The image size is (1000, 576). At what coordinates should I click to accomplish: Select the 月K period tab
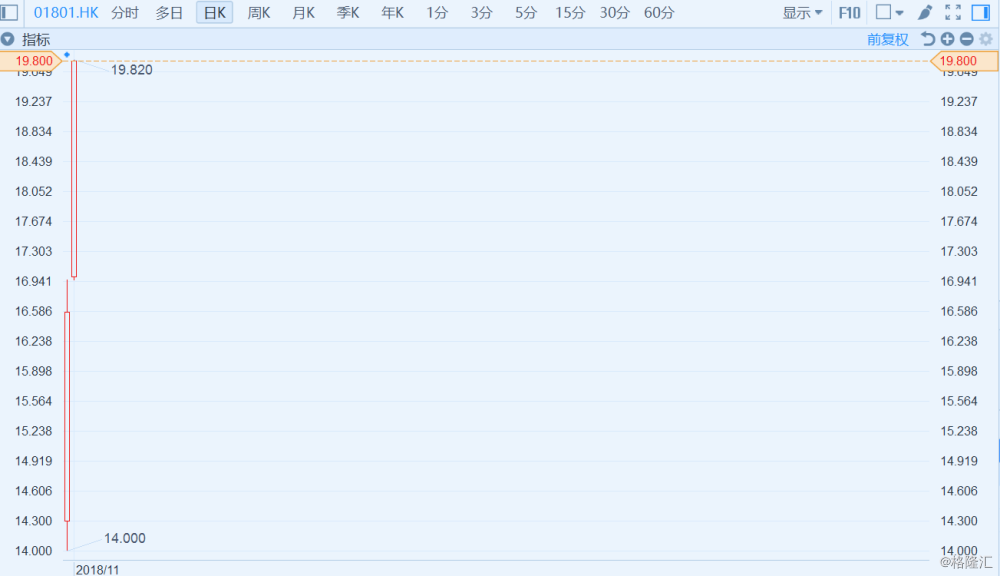[x=304, y=13]
